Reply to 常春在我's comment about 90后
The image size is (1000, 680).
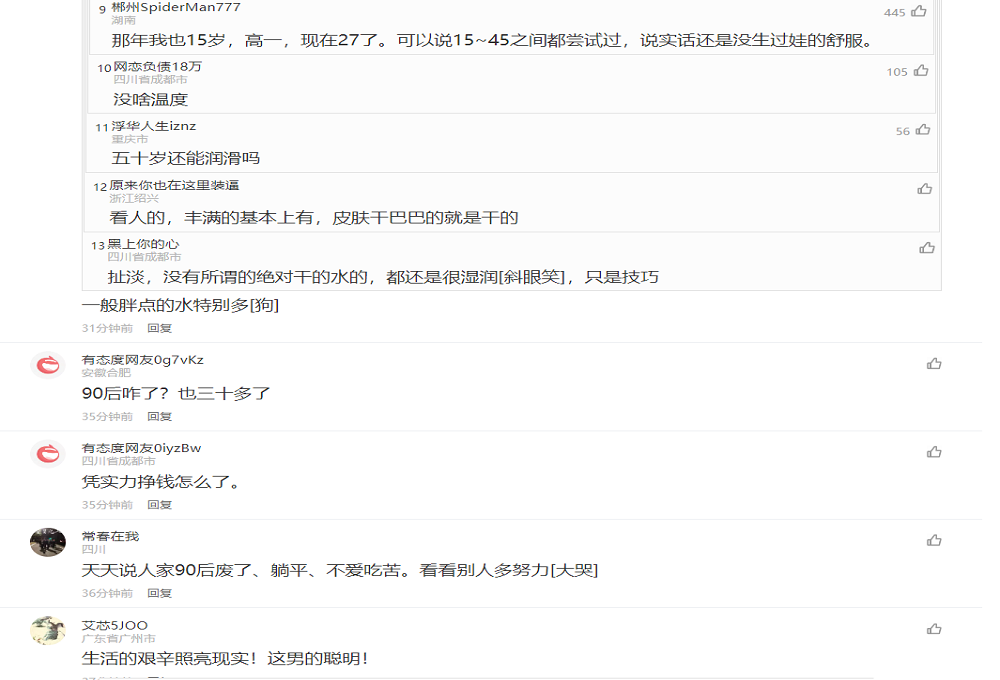click(x=161, y=592)
